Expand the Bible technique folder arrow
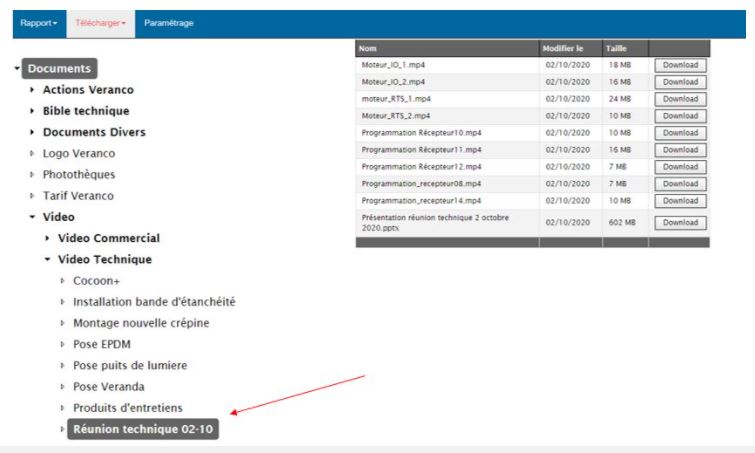 point(33,111)
